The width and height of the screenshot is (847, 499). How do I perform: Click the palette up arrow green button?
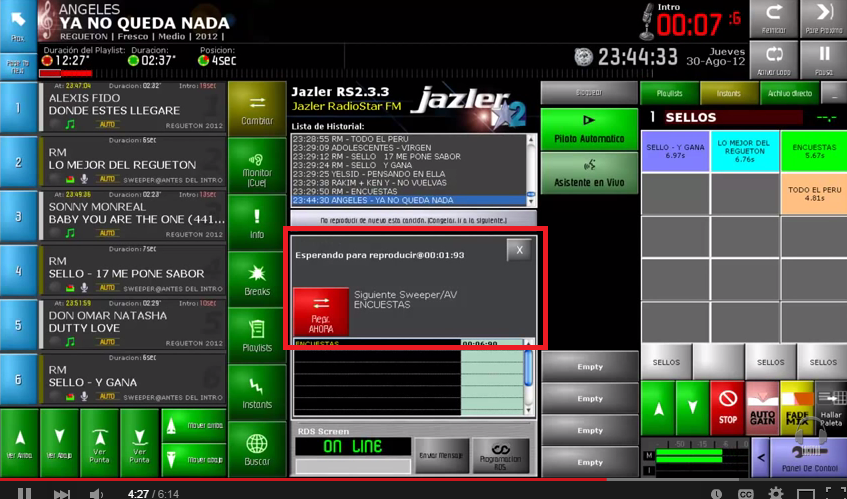(x=658, y=408)
